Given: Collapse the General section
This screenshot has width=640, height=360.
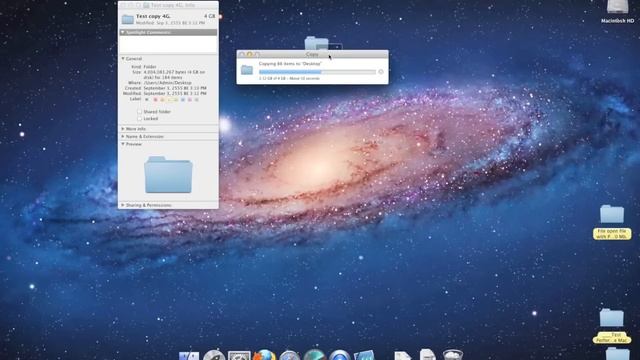Looking at the screenshot, I should (123, 59).
